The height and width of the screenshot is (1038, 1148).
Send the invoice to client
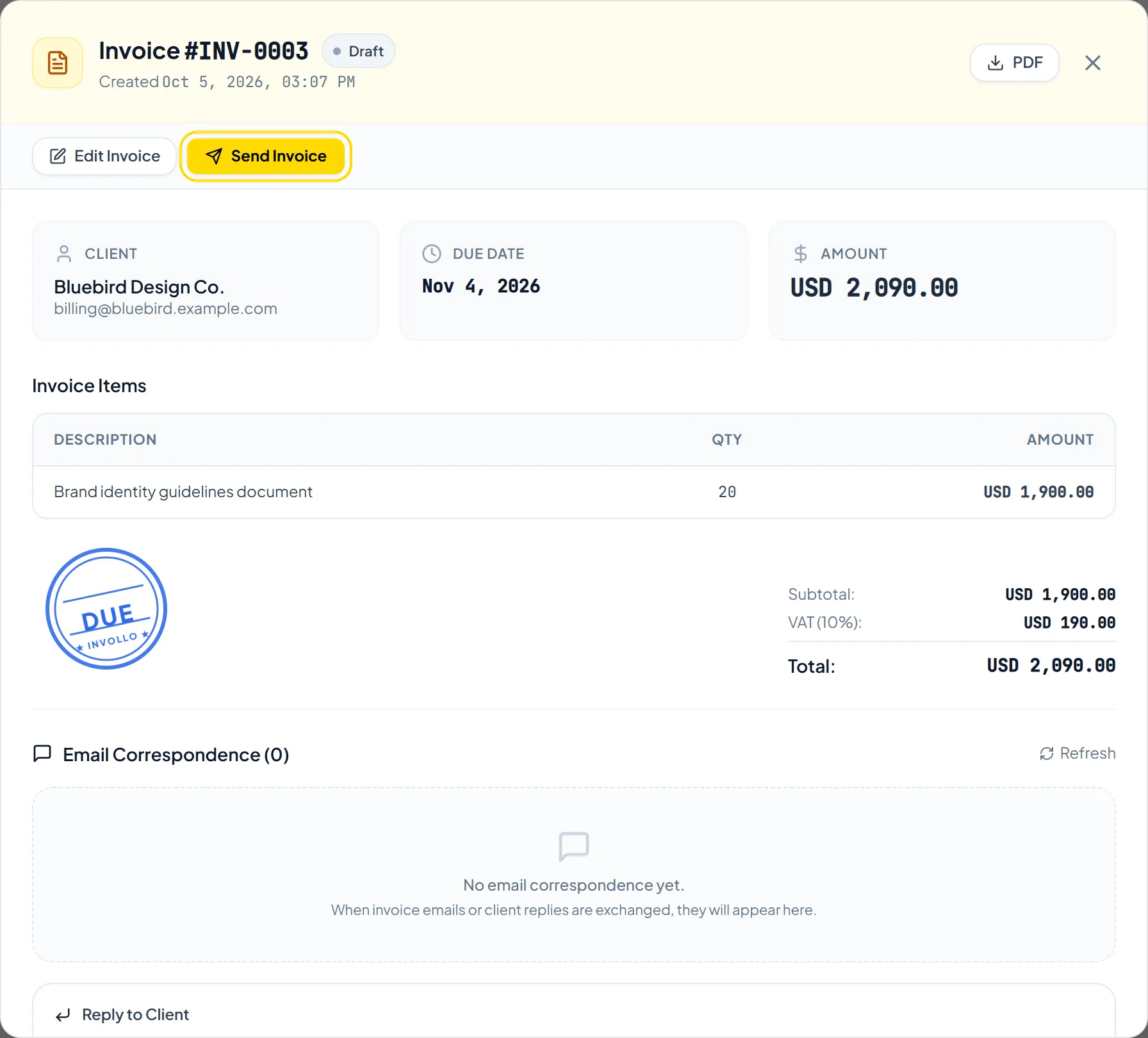[x=266, y=156]
